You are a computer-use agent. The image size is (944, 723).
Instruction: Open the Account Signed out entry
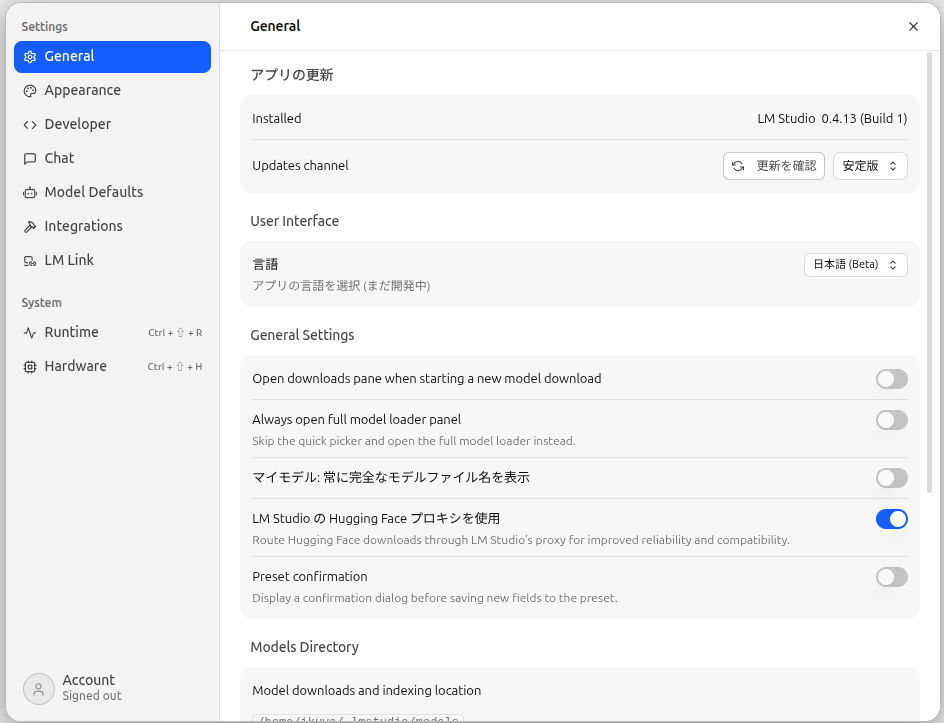[x=72, y=688]
